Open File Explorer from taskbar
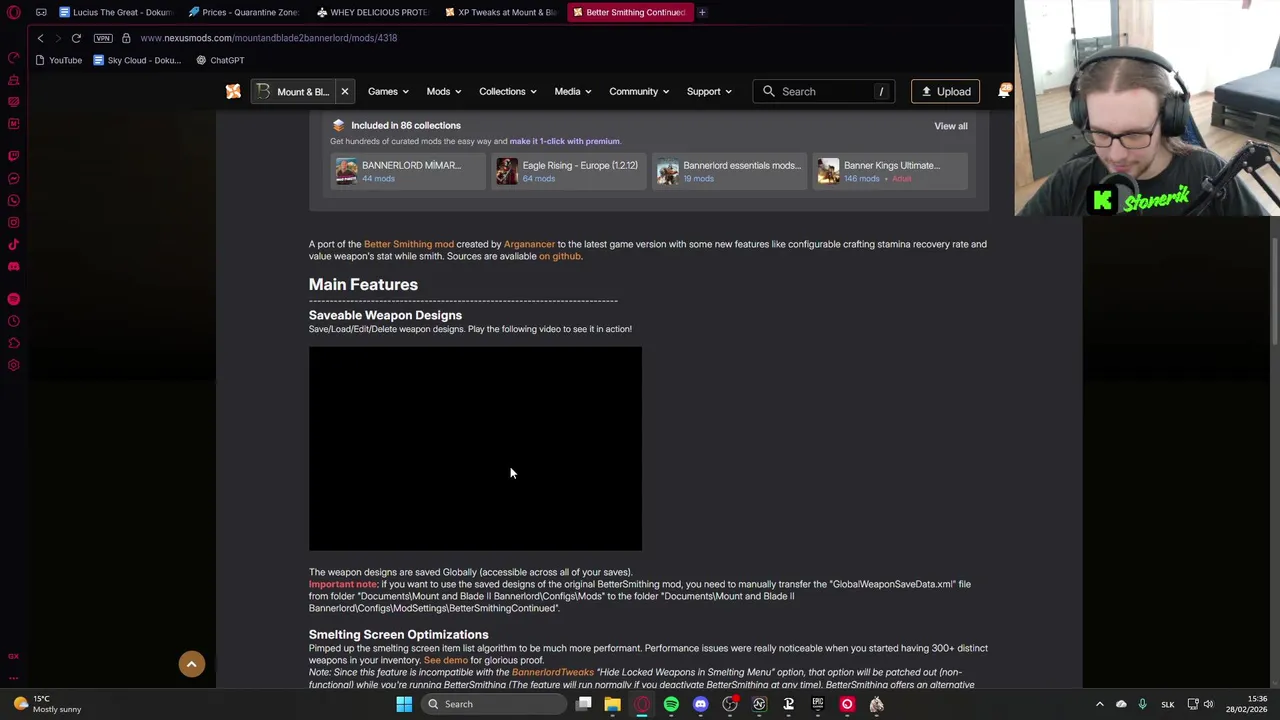 coord(612,704)
